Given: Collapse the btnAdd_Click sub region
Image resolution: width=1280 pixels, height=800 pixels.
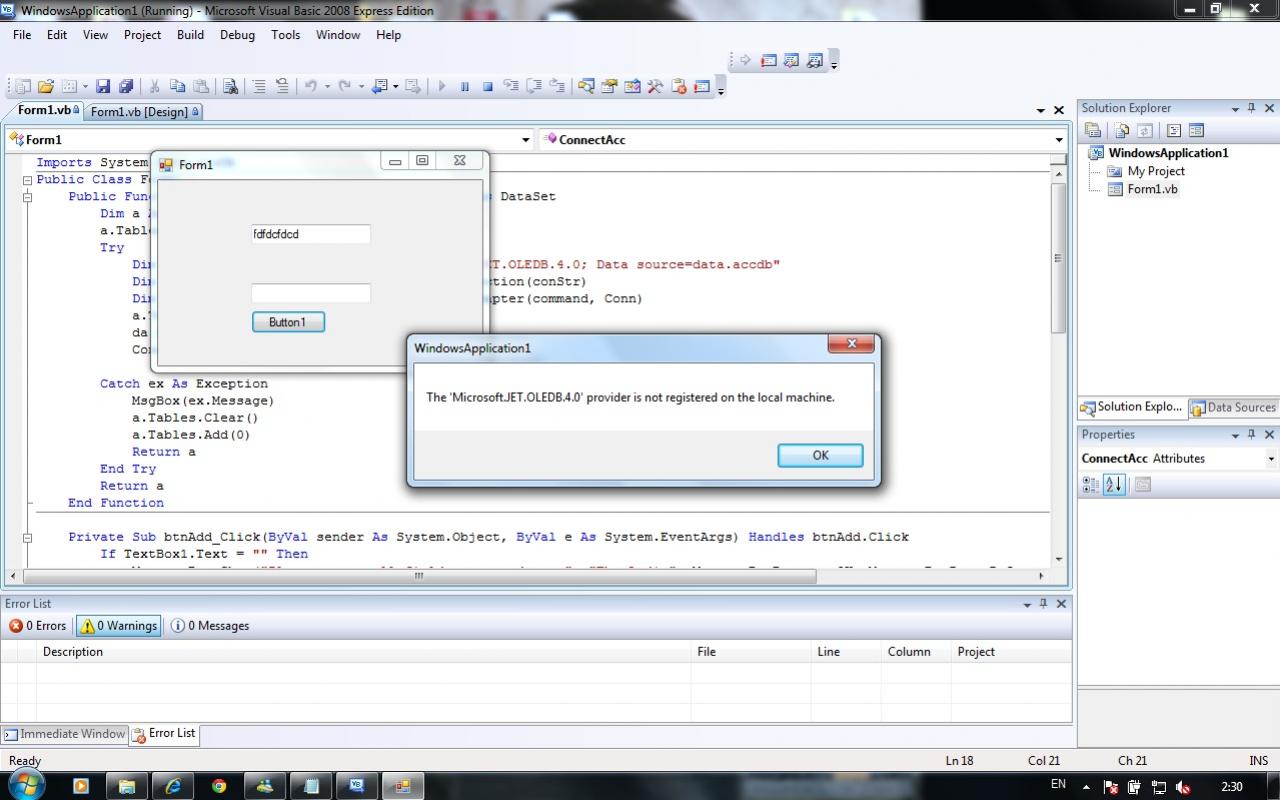Looking at the screenshot, I should click(x=27, y=537).
